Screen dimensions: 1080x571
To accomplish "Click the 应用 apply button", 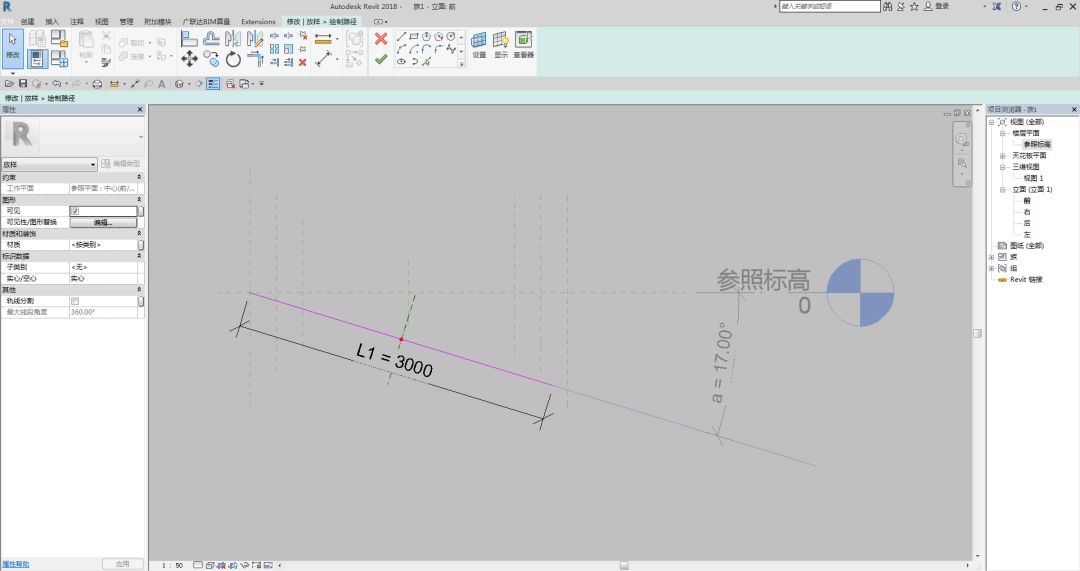I will pyautogui.click(x=123, y=564).
